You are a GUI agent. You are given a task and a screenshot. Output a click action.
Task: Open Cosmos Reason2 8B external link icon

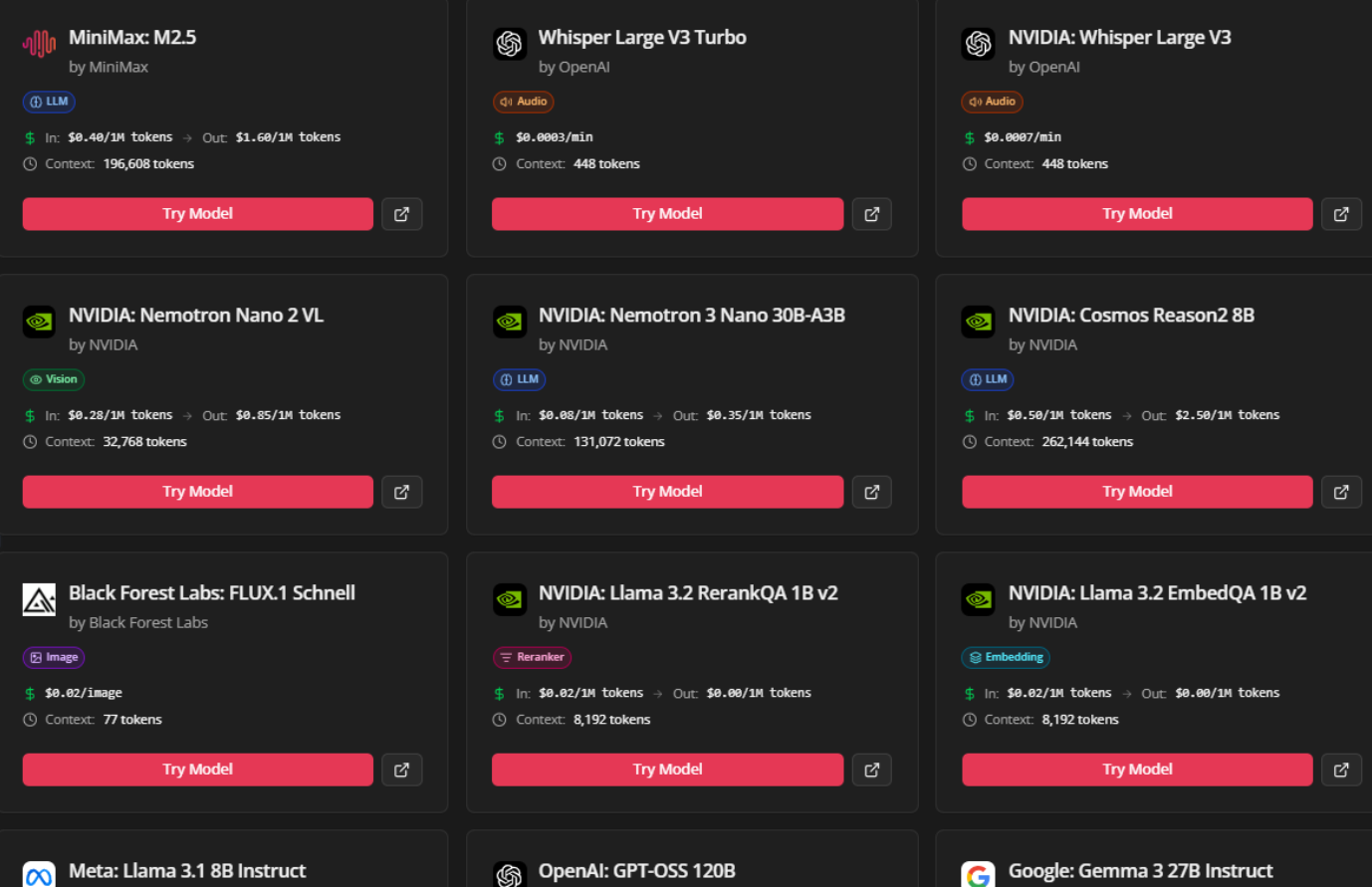pyautogui.click(x=1341, y=492)
